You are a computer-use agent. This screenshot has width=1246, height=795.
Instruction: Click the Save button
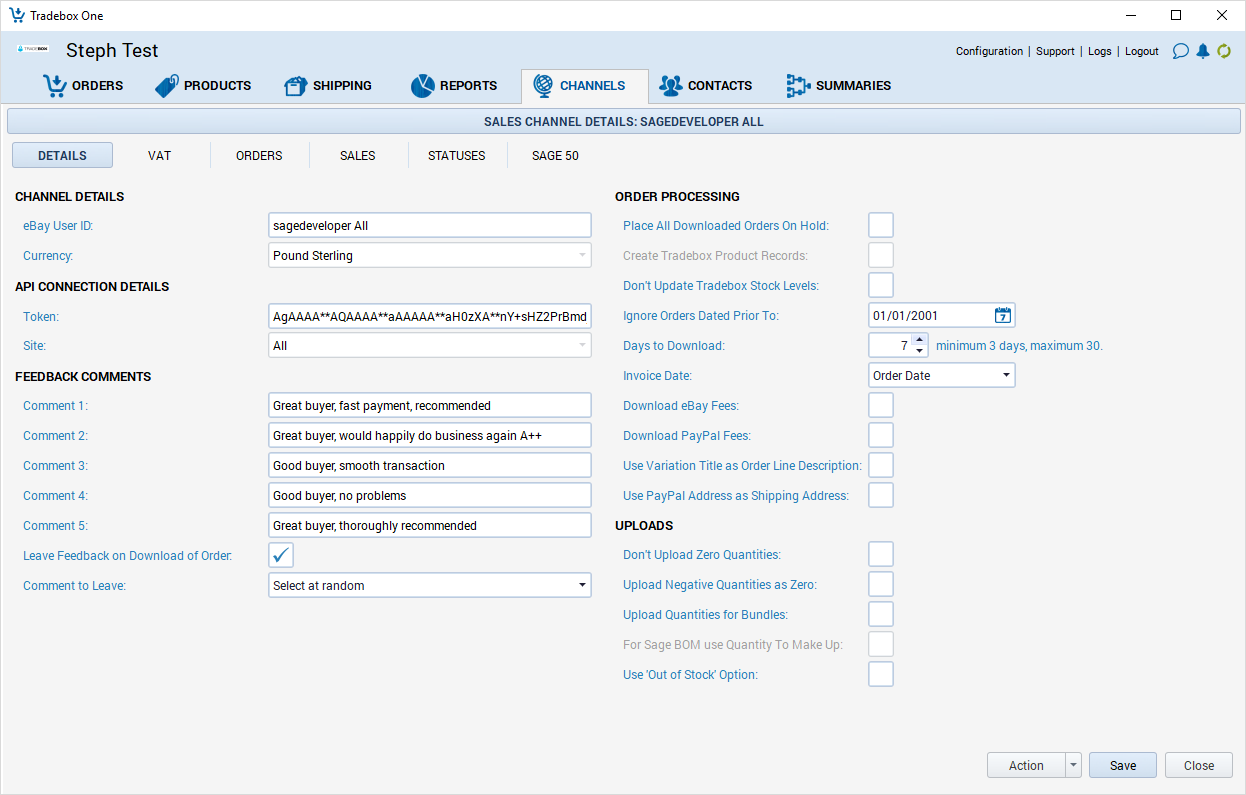coord(1123,765)
